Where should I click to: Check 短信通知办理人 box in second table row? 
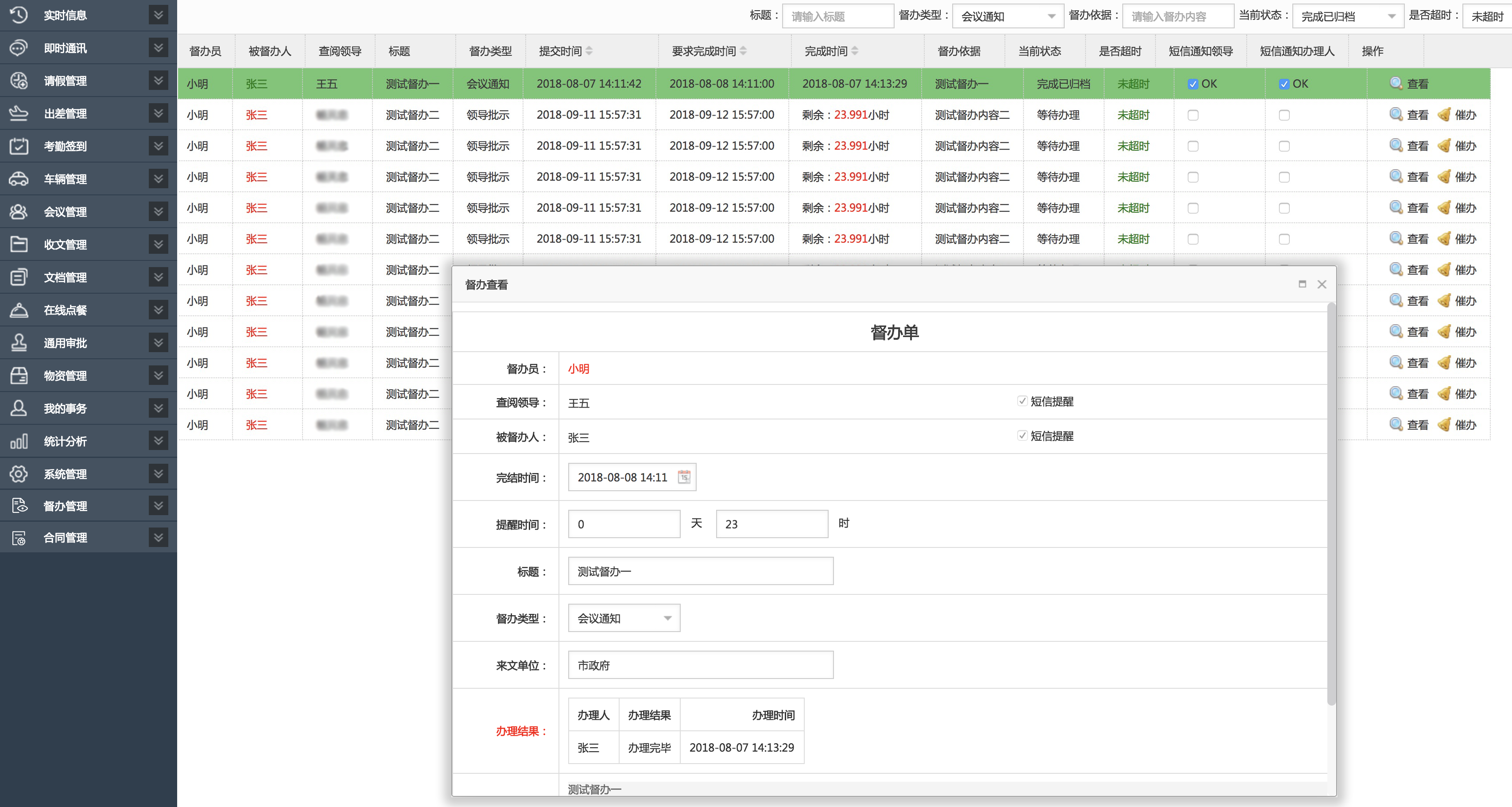click(x=1284, y=115)
